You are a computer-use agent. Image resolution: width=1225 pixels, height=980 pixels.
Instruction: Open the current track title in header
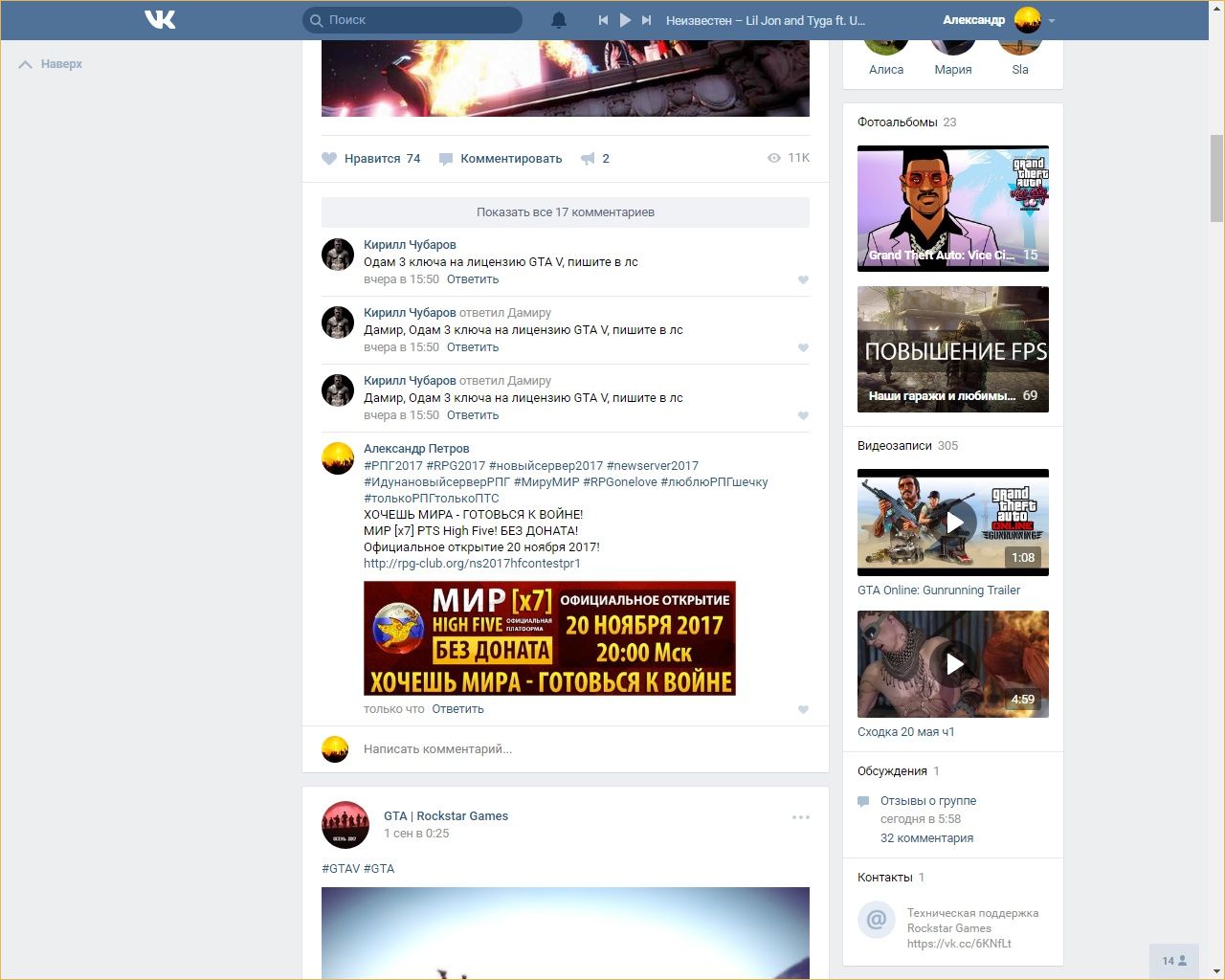[x=766, y=20]
